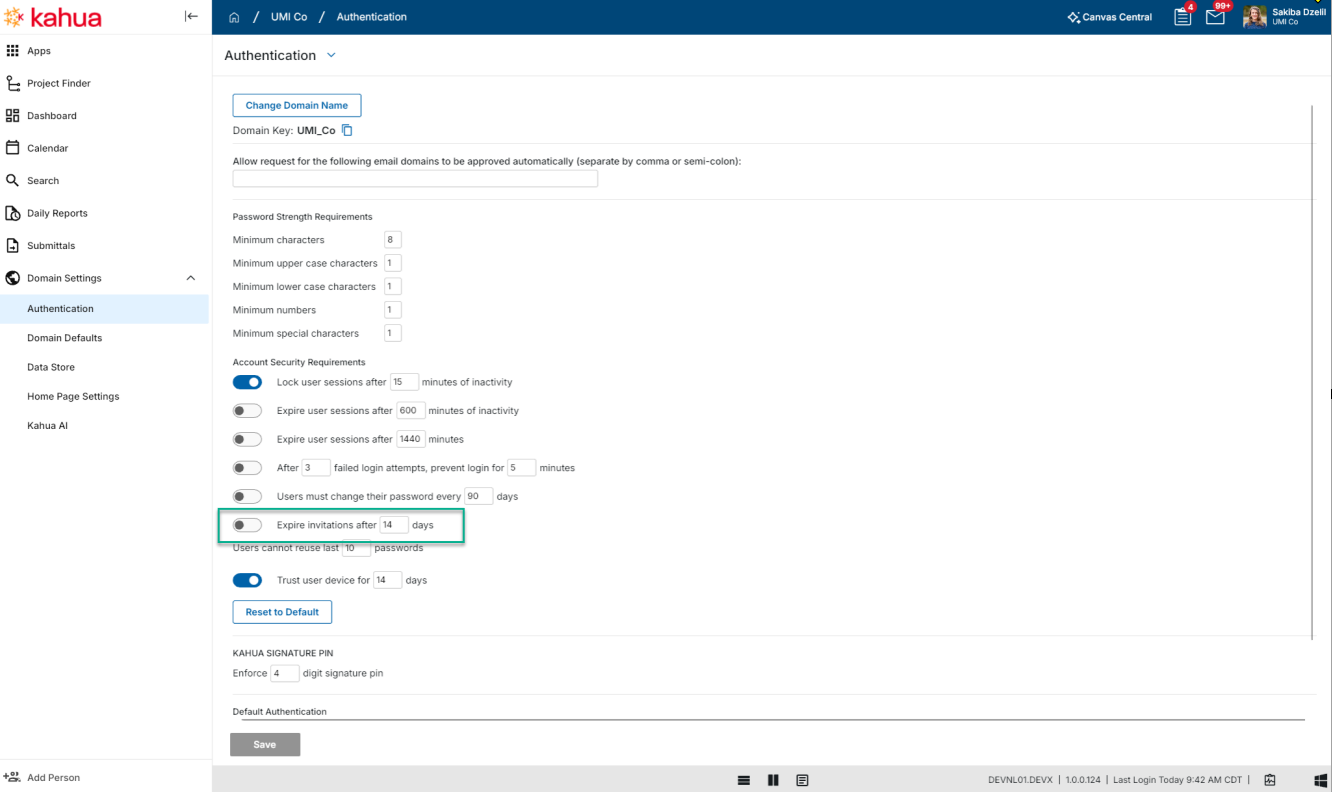Click the hamburger list icon in footer

(x=744, y=780)
